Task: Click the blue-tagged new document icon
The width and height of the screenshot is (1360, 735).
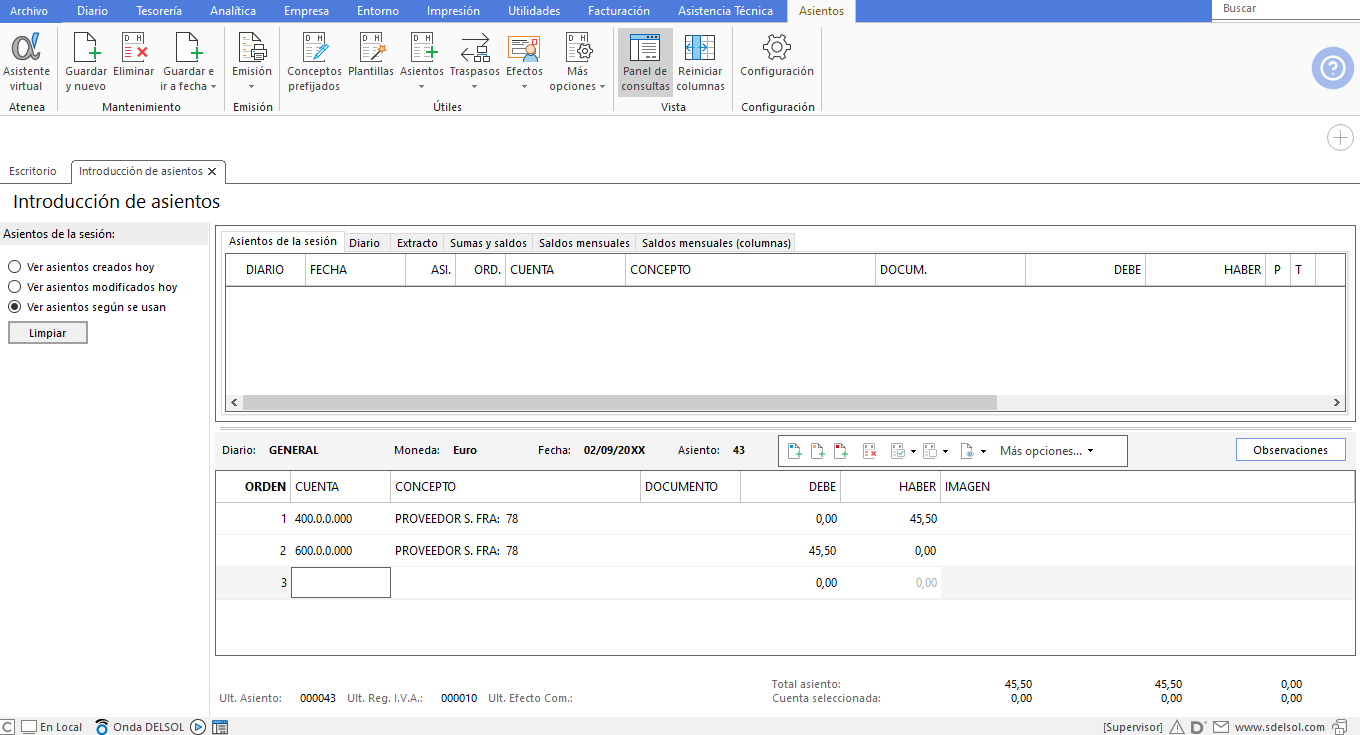Action: click(795, 451)
